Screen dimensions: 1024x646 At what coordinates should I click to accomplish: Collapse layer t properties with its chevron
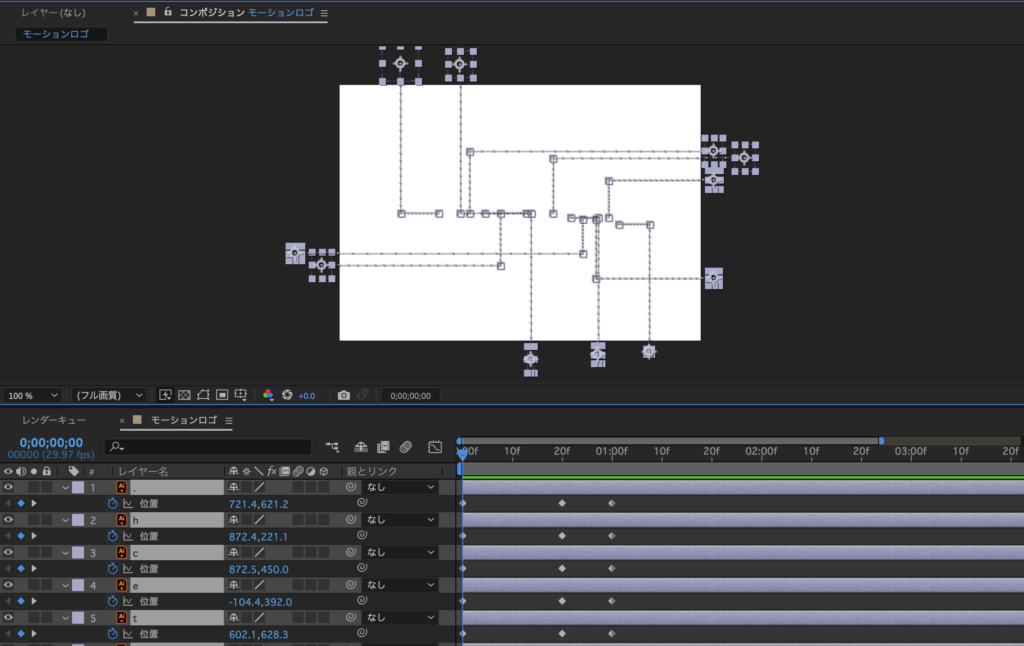pos(66,618)
